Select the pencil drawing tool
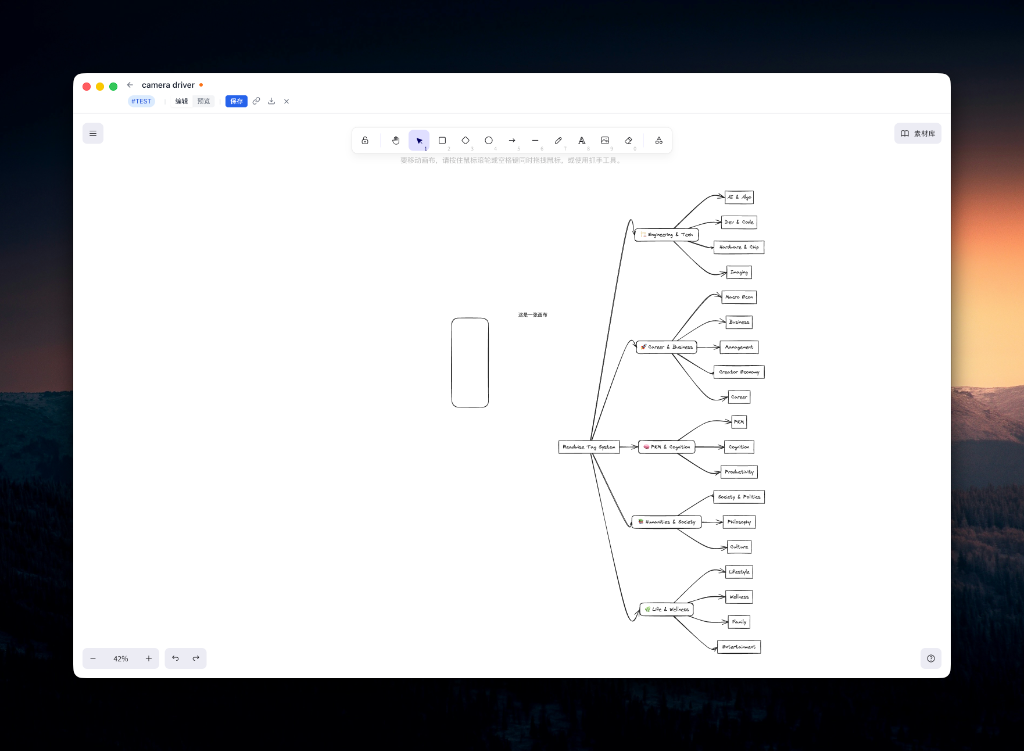1024x751 pixels. [x=558, y=140]
